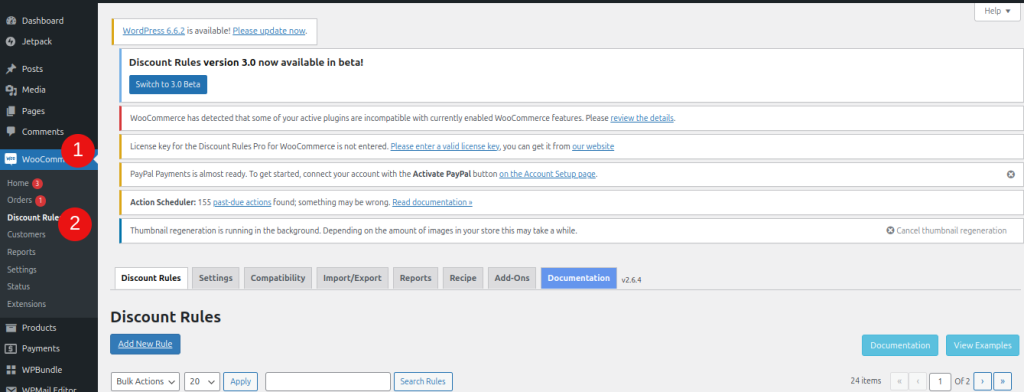This screenshot has height=392, width=1024.
Task: Open the our website link
Action: click(593, 146)
